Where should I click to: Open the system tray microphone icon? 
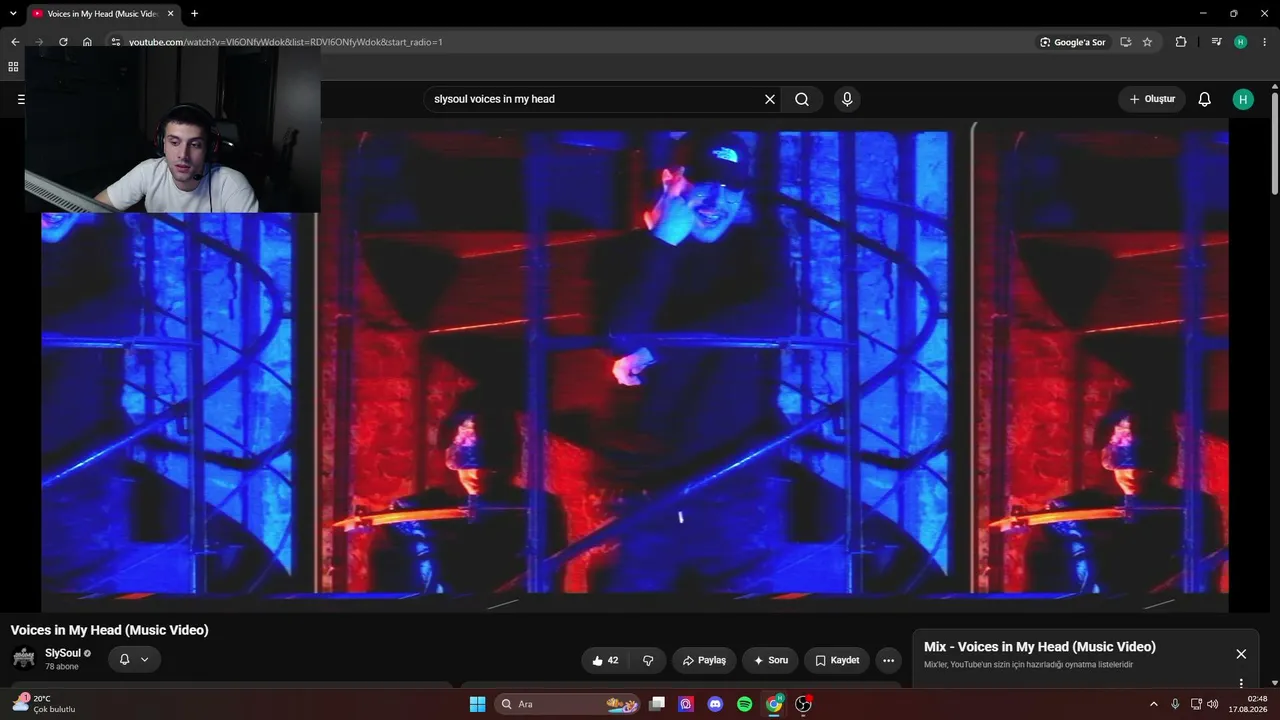coord(1175,704)
